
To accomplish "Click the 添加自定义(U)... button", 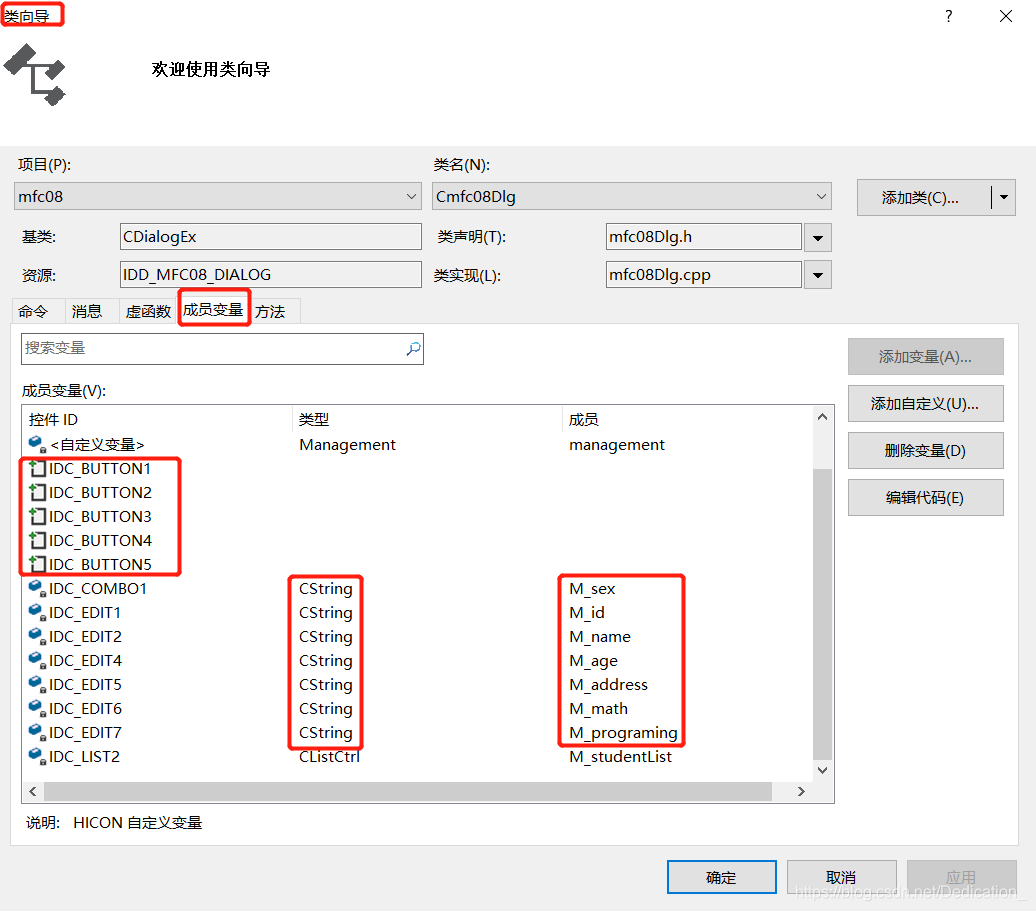I will [925, 404].
